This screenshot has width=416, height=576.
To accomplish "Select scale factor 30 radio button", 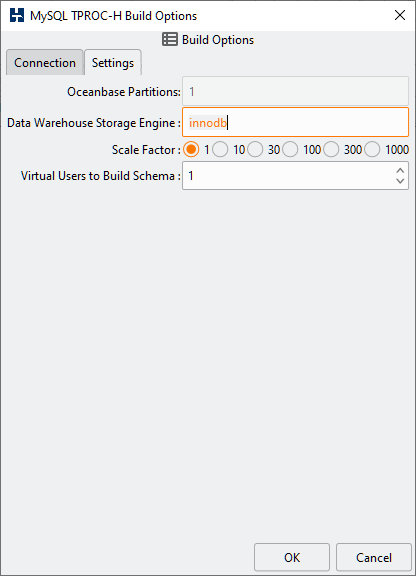I will click(x=255, y=150).
